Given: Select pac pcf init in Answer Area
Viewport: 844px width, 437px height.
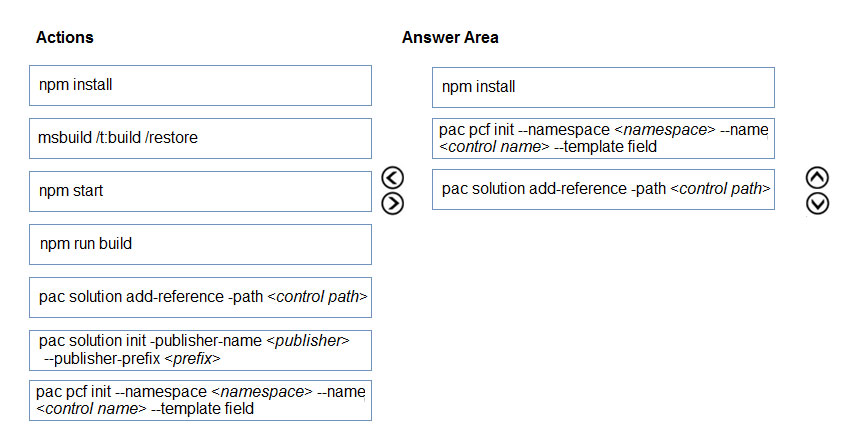Looking at the screenshot, I should pos(603,138).
